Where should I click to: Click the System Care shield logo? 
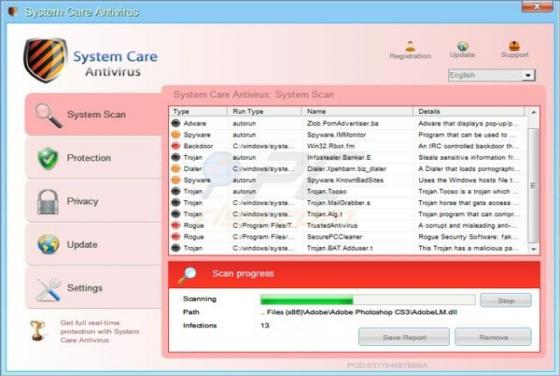pyautogui.click(x=45, y=60)
